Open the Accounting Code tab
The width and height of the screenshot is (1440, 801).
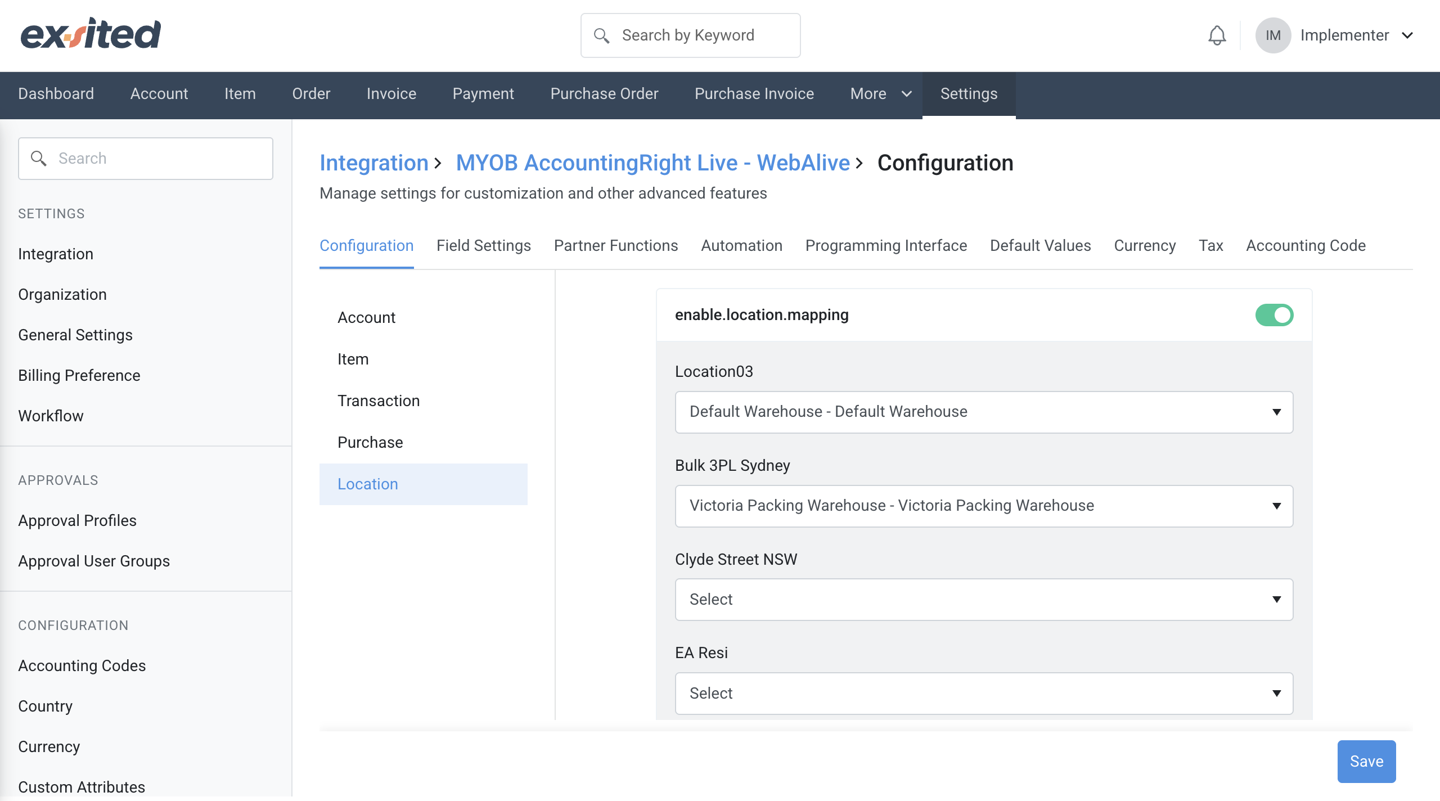click(x=1306, y=246)
